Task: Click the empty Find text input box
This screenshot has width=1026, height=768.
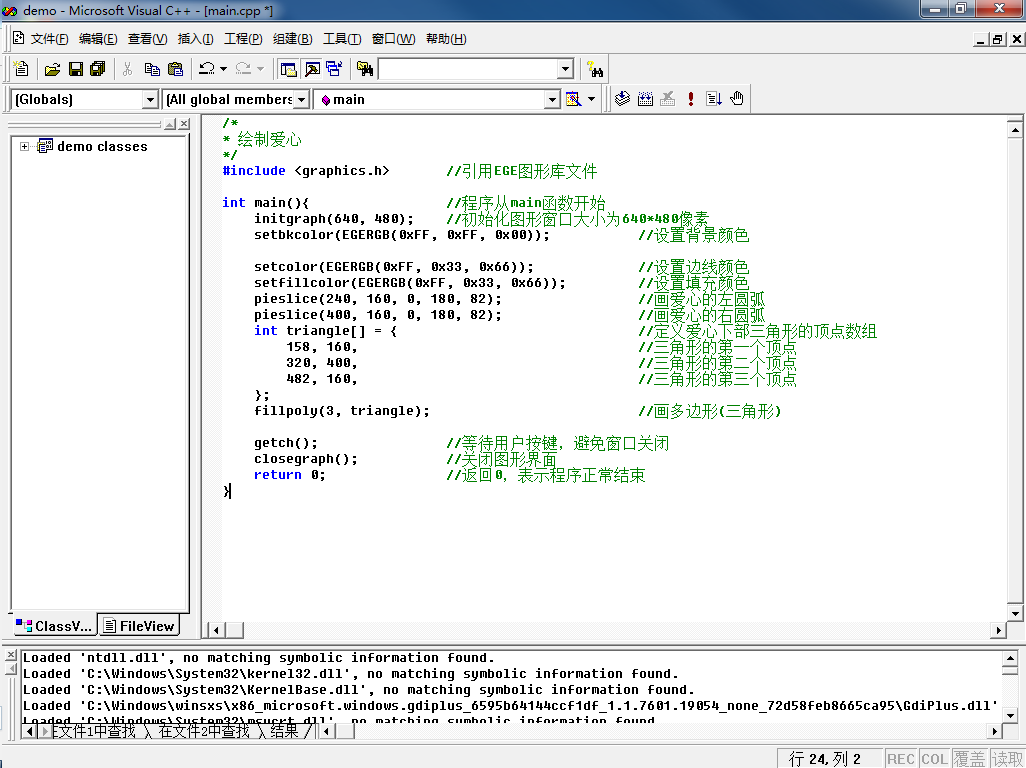Action: pos(466,69)
